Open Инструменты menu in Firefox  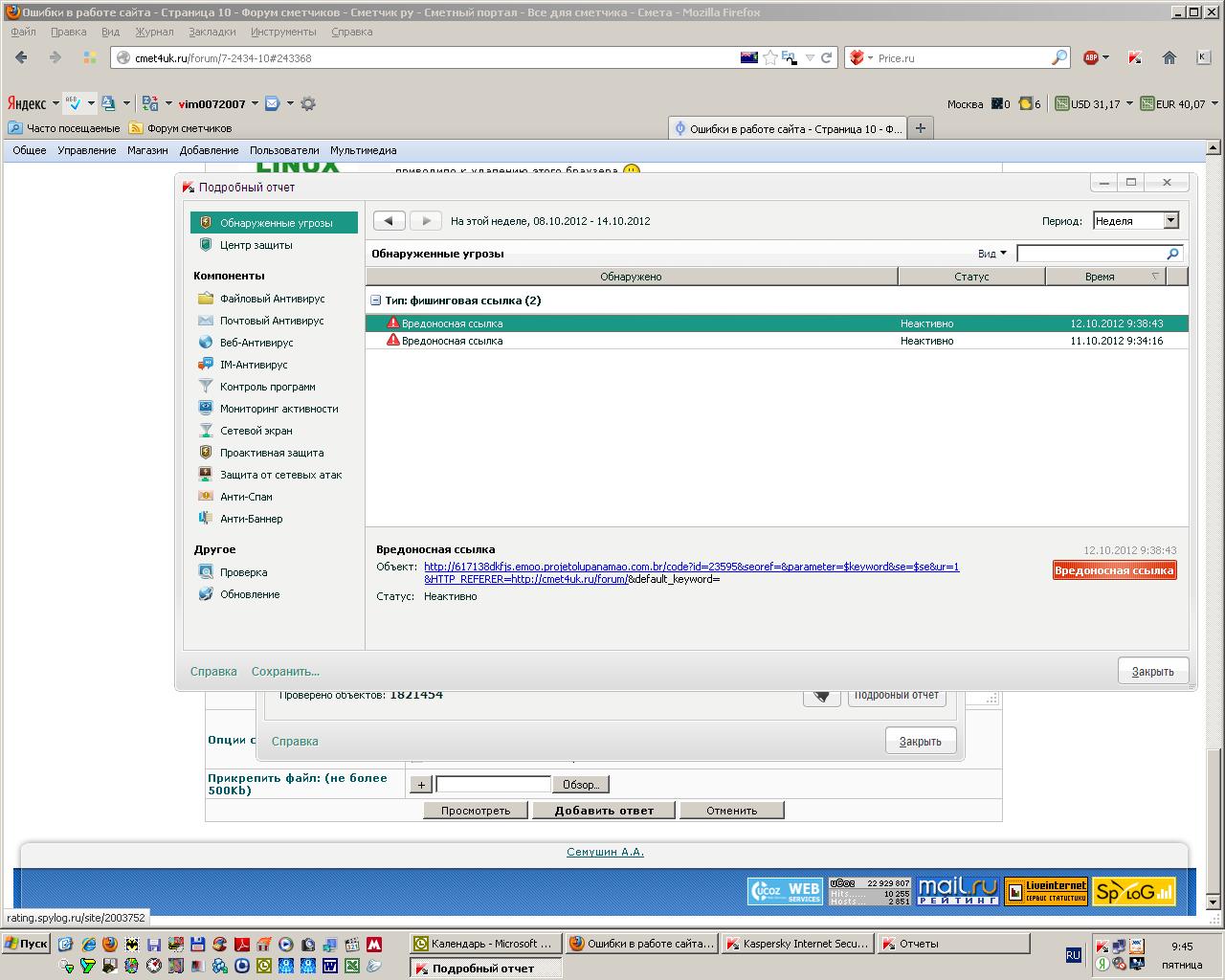[x=283, y=32]
